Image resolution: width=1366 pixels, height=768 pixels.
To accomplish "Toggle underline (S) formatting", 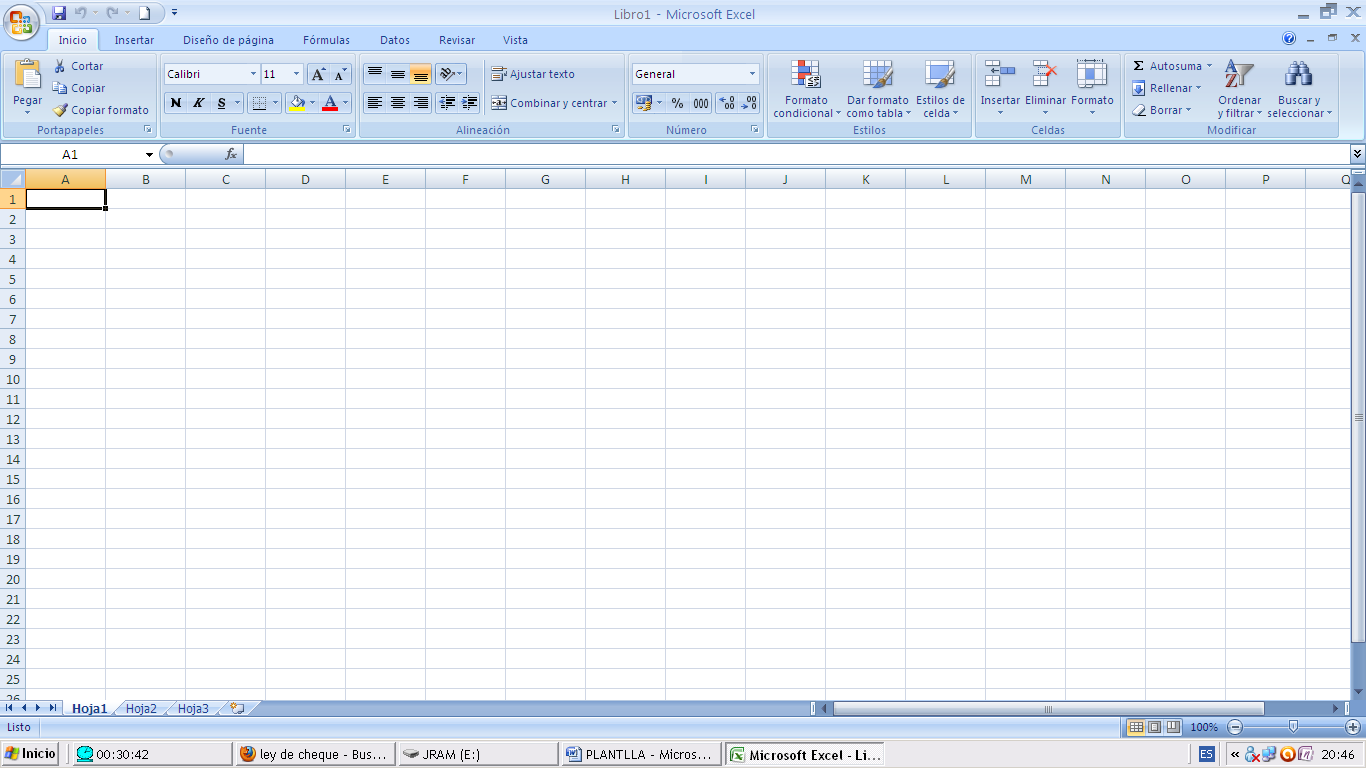I will [x=222, y=103].
